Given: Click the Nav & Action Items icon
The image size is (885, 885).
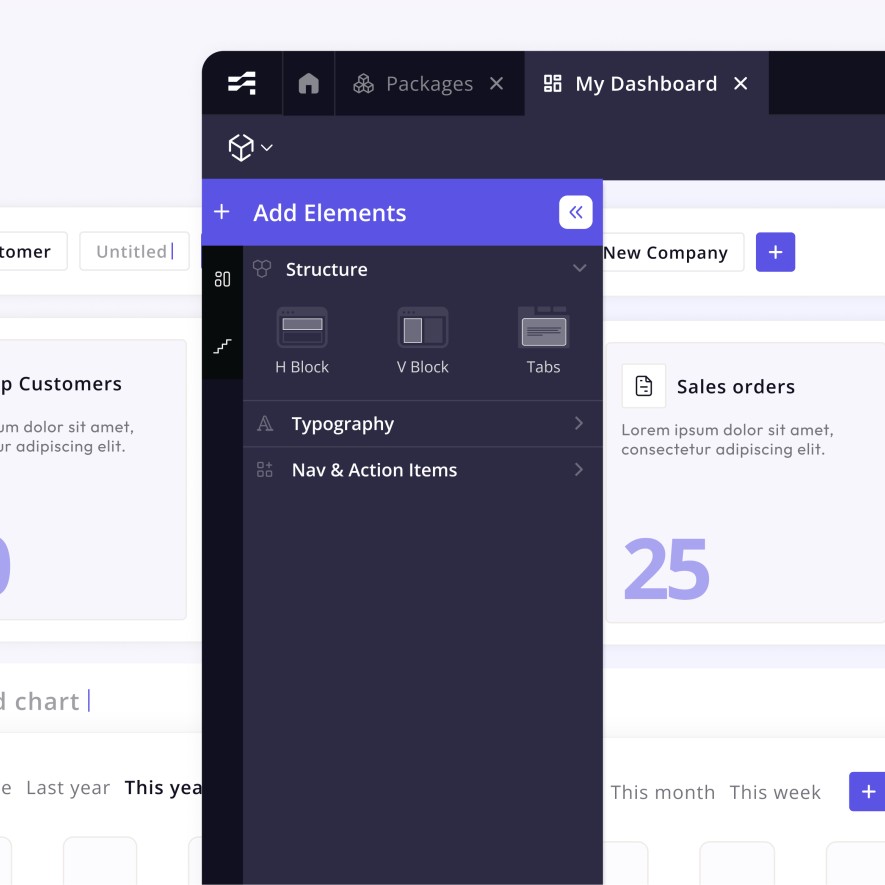Looking at the screenshot, I should pyautogui.click(x=265, y=470).
